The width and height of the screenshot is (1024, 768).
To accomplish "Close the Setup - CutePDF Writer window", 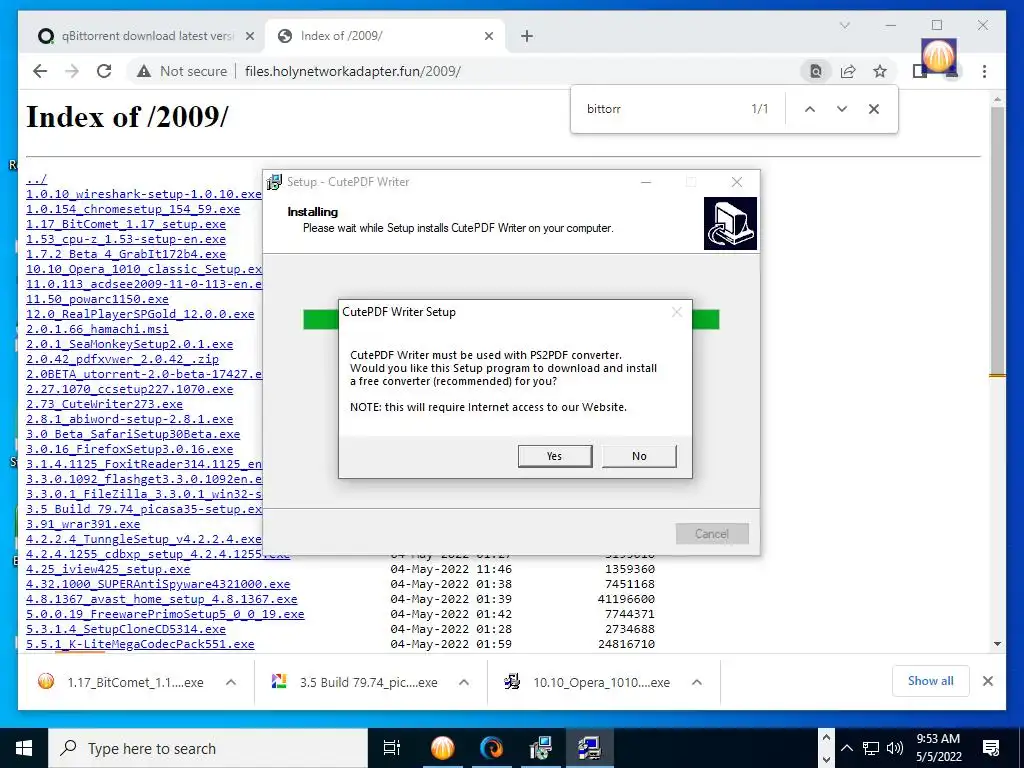I will [737, 182].
